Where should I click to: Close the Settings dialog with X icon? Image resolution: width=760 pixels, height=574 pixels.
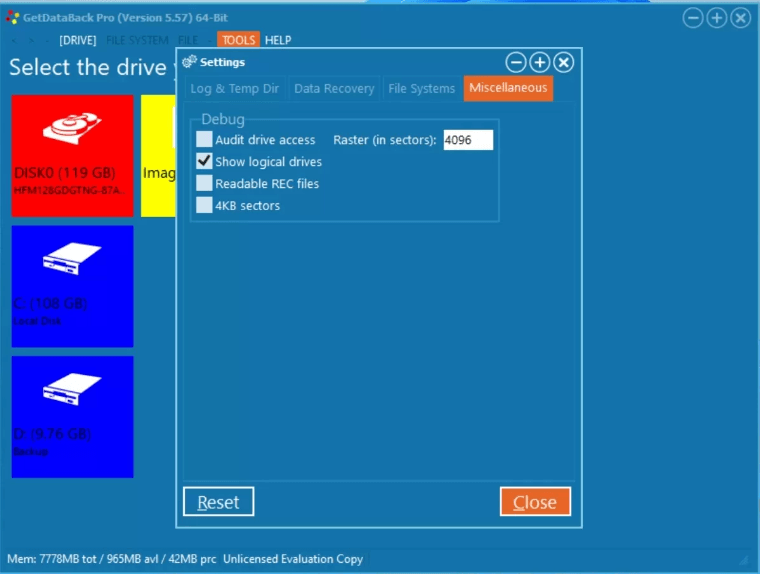point(563,63)
